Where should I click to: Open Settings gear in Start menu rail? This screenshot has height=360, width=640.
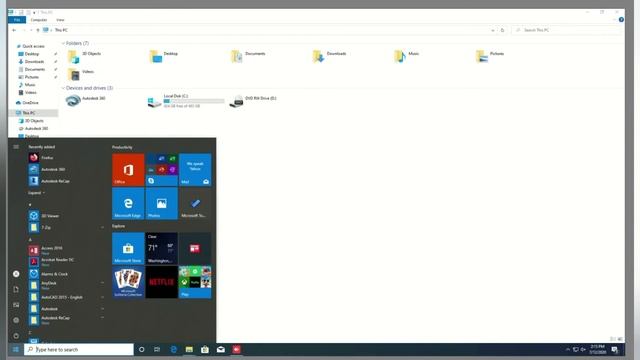(16, 320)
